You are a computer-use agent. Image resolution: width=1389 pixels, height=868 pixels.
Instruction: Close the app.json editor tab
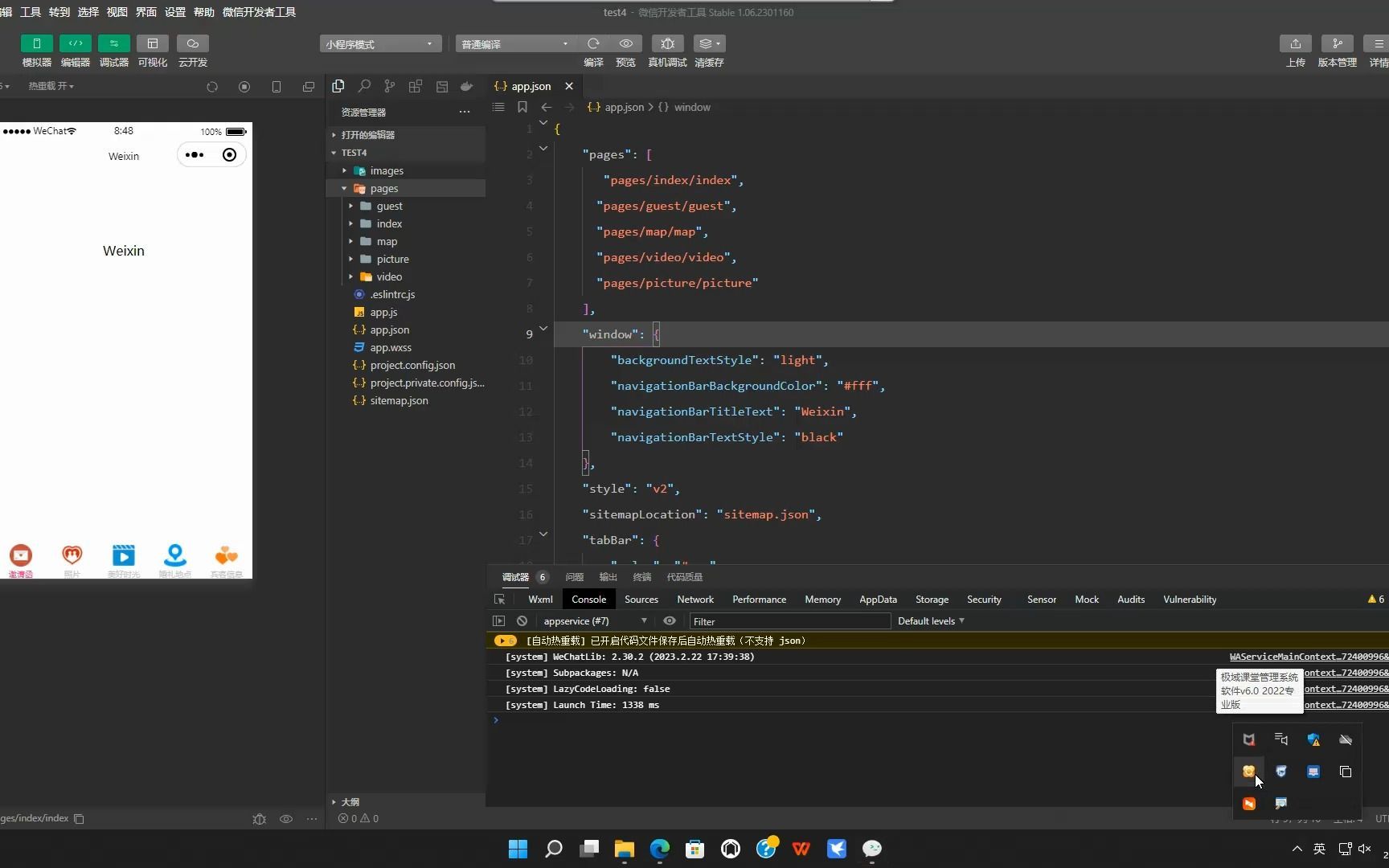coord(569,86)
